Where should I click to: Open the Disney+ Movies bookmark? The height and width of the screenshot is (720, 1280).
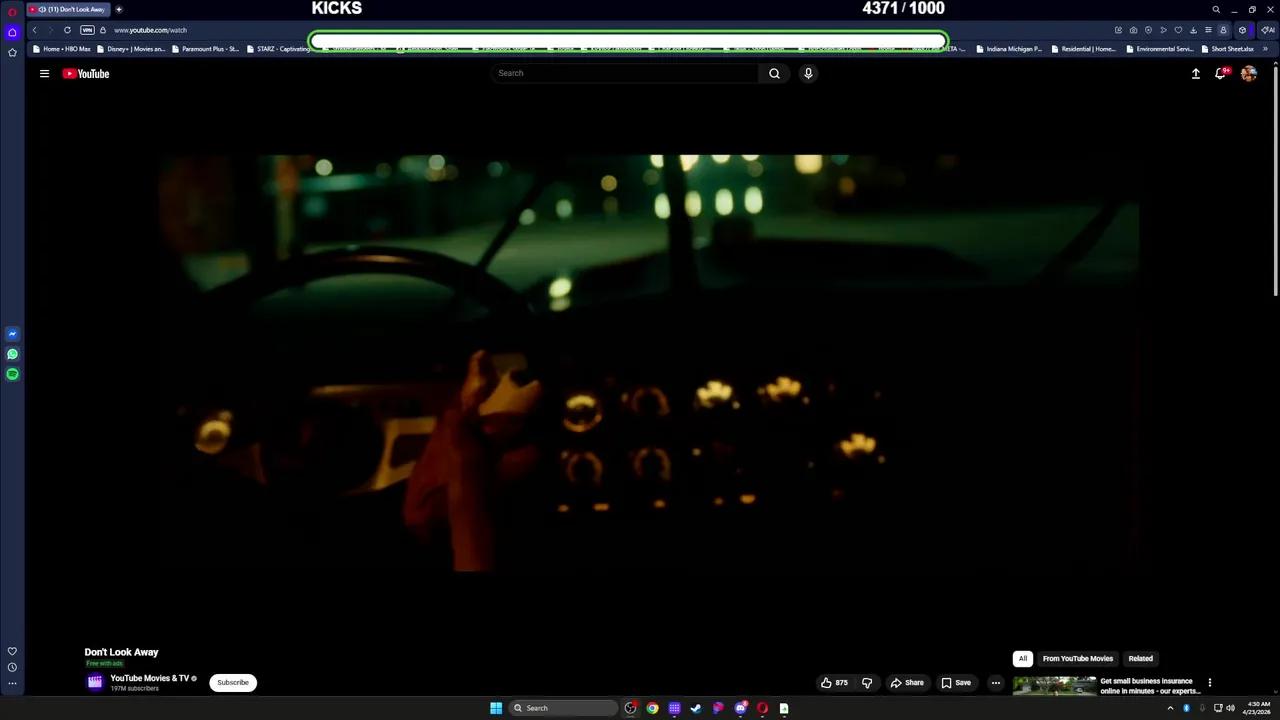coord(131,49)
